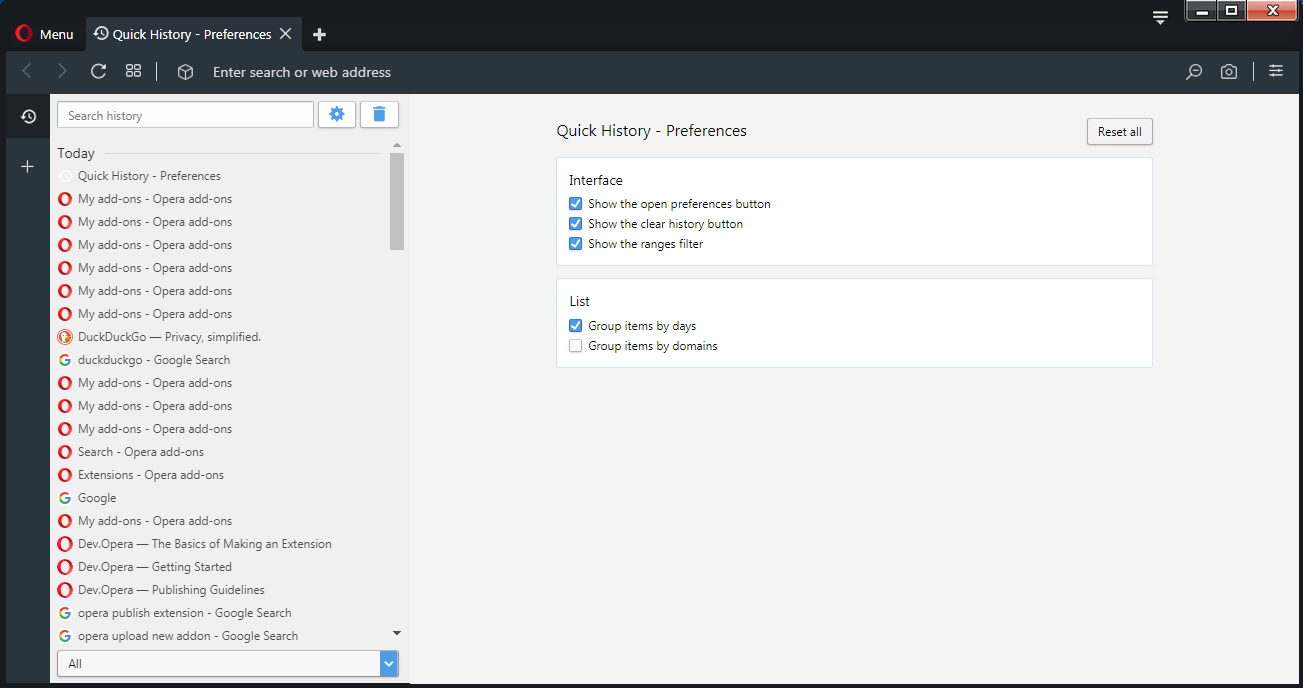Open the tab menu icon in title bar
This screenshot has width=1303, height=688.
point(1160,17)
